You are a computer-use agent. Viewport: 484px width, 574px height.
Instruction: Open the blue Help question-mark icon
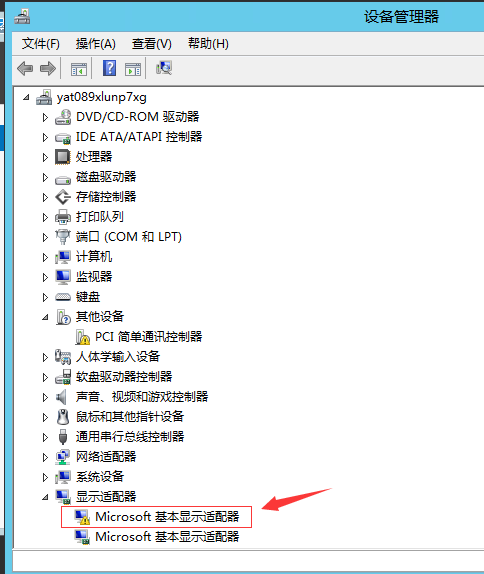(x=109, y=68)
